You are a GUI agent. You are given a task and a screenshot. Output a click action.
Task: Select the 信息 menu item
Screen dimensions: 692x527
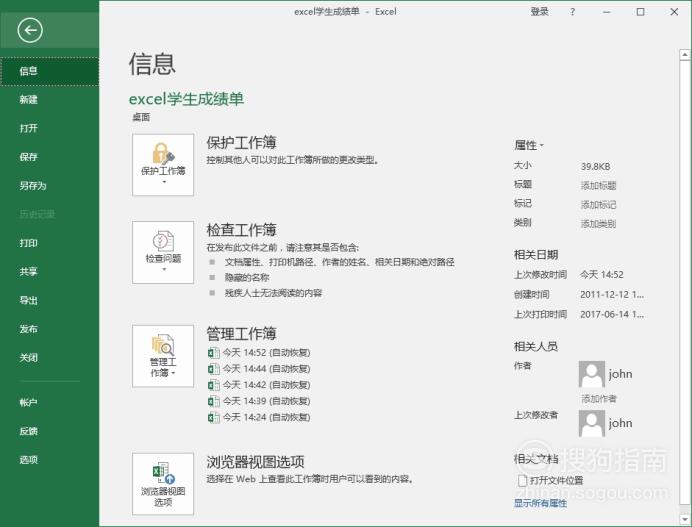49,71
